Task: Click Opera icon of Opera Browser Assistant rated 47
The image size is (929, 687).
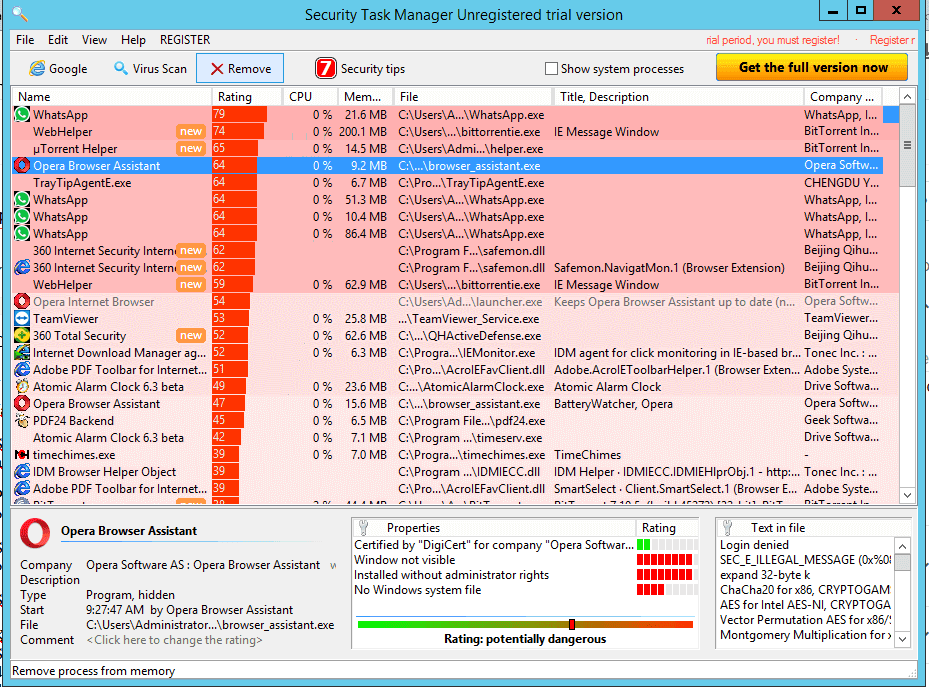Action: click(22, 404)
